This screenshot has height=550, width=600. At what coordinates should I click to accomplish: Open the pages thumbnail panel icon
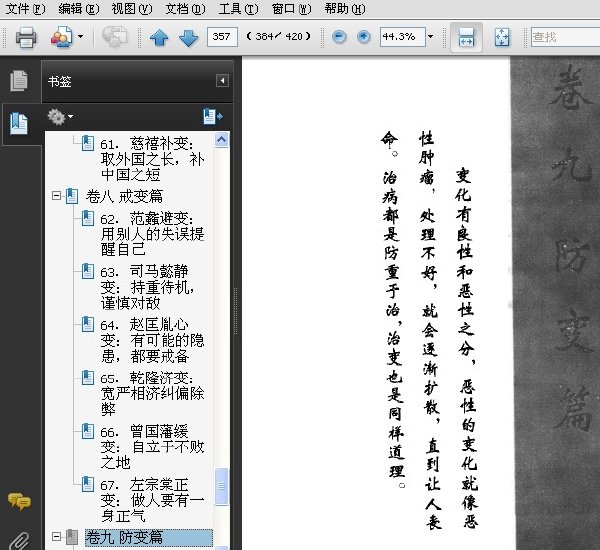tap(19, 81)
